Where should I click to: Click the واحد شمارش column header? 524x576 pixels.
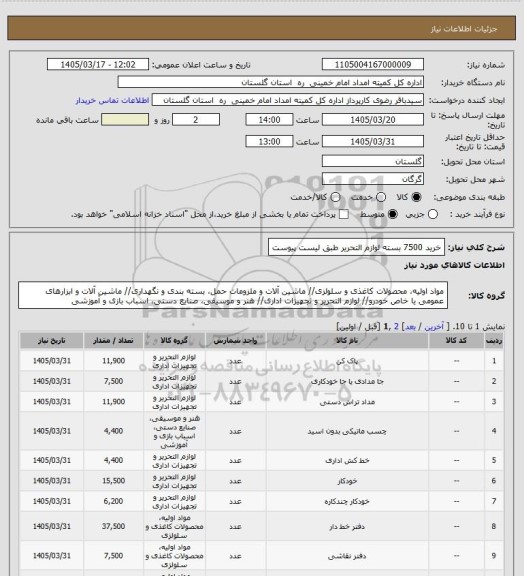235,341
